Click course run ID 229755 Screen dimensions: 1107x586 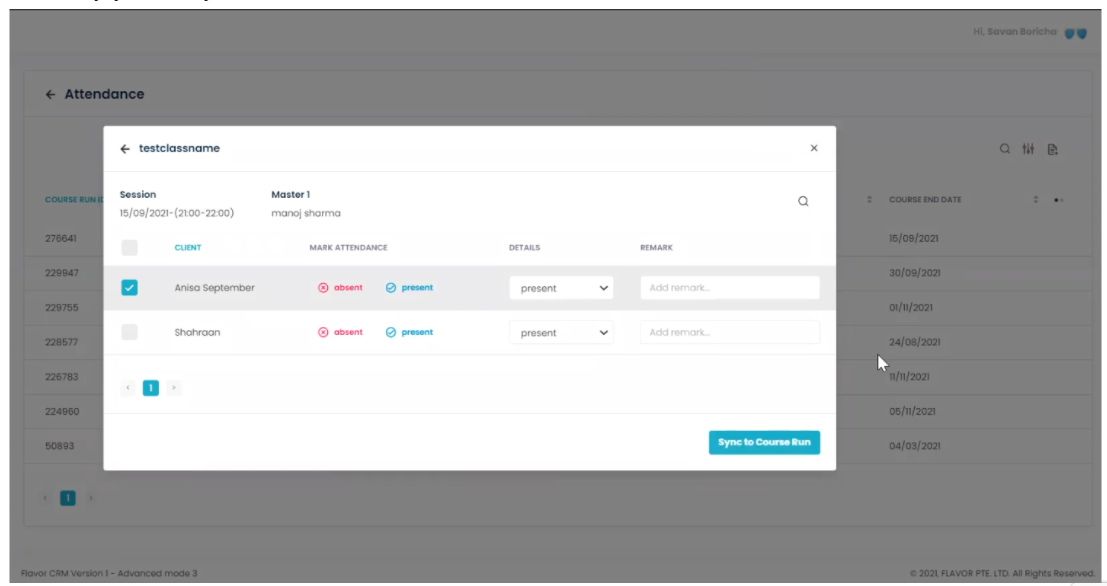pyautogui.click(x=61, y=308)
